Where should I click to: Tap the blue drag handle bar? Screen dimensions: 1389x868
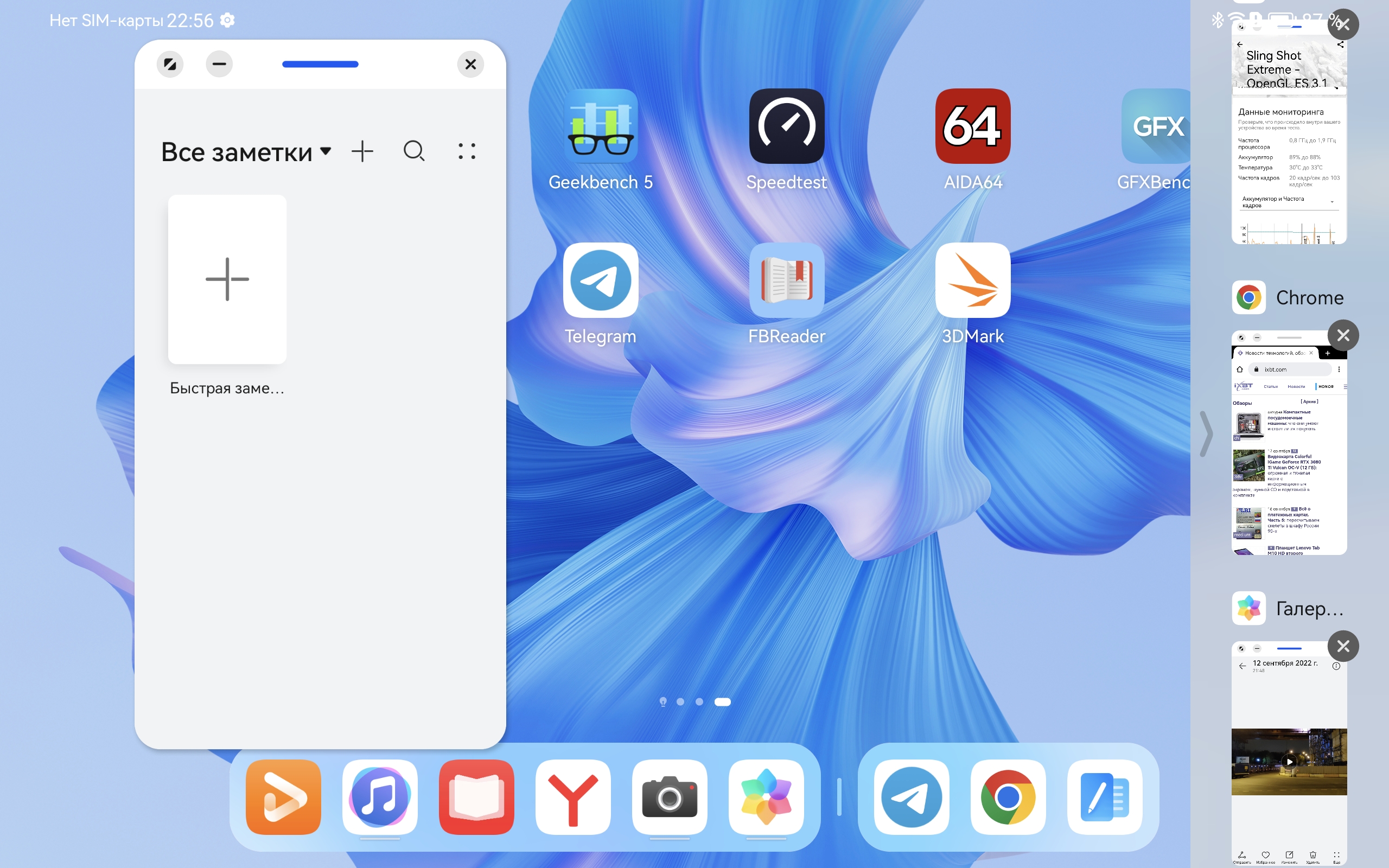click(320, 63)
